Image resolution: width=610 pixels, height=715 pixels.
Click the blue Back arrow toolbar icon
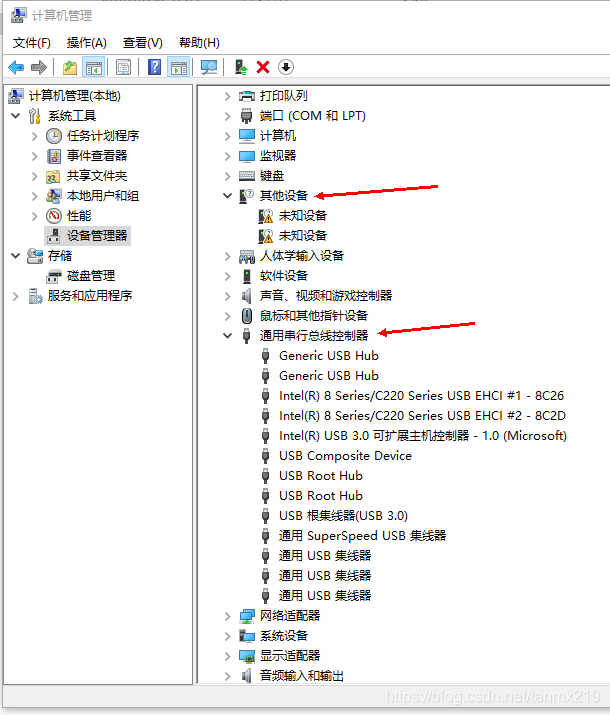click(x=16, y=67)
